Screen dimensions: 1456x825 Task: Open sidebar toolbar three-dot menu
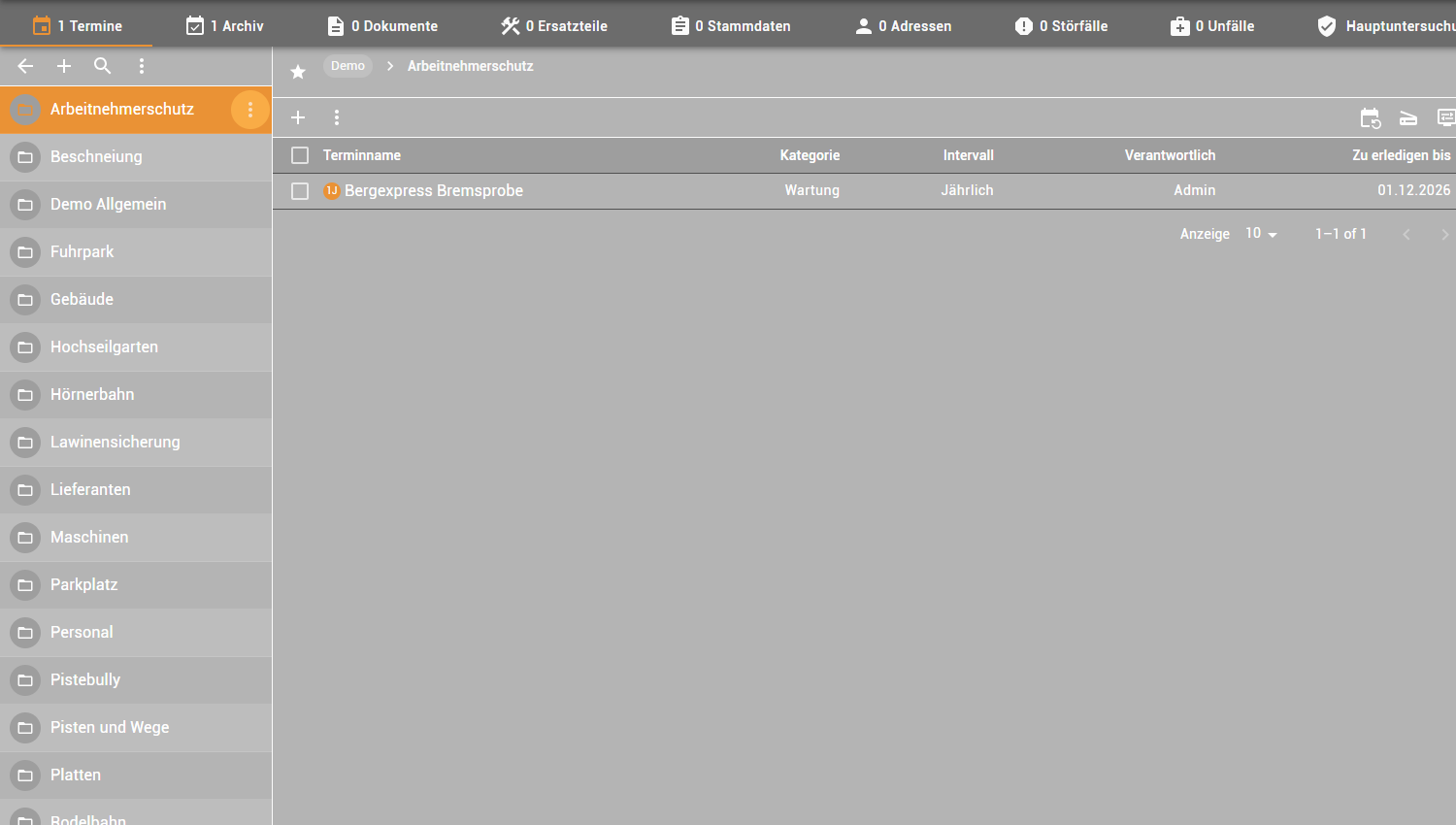pyautogui.click(x=142, y=66)
